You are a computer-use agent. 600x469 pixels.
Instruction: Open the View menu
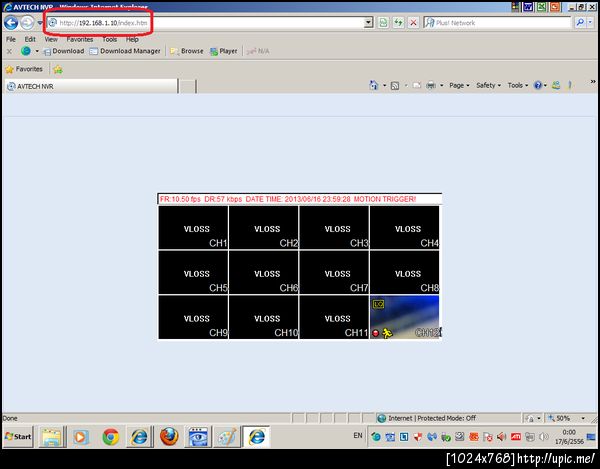[x=51, y=39]
